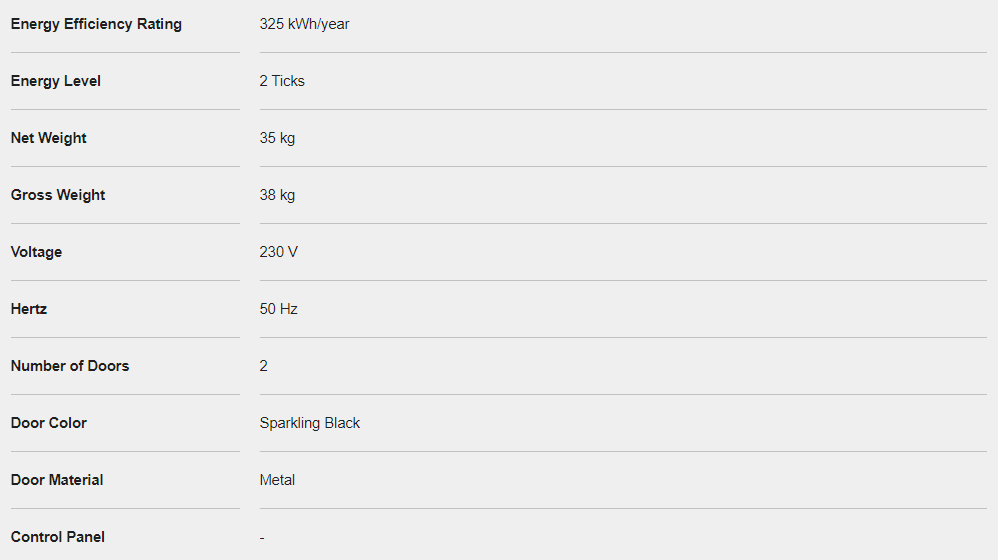
Task: Click the Gross Weight label
Action: point(58,195)
